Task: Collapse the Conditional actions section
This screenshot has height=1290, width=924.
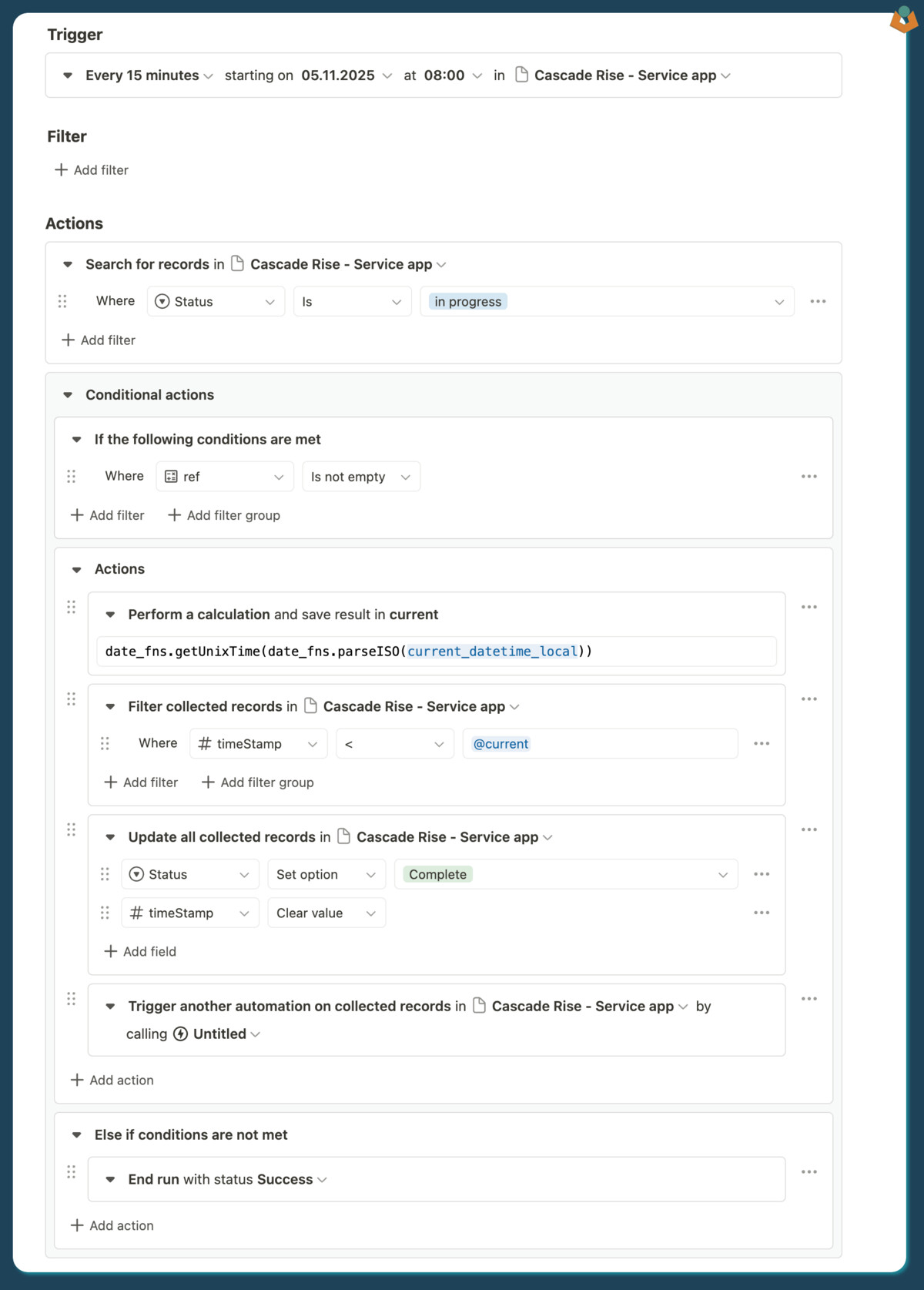Action: coord(68,395)
